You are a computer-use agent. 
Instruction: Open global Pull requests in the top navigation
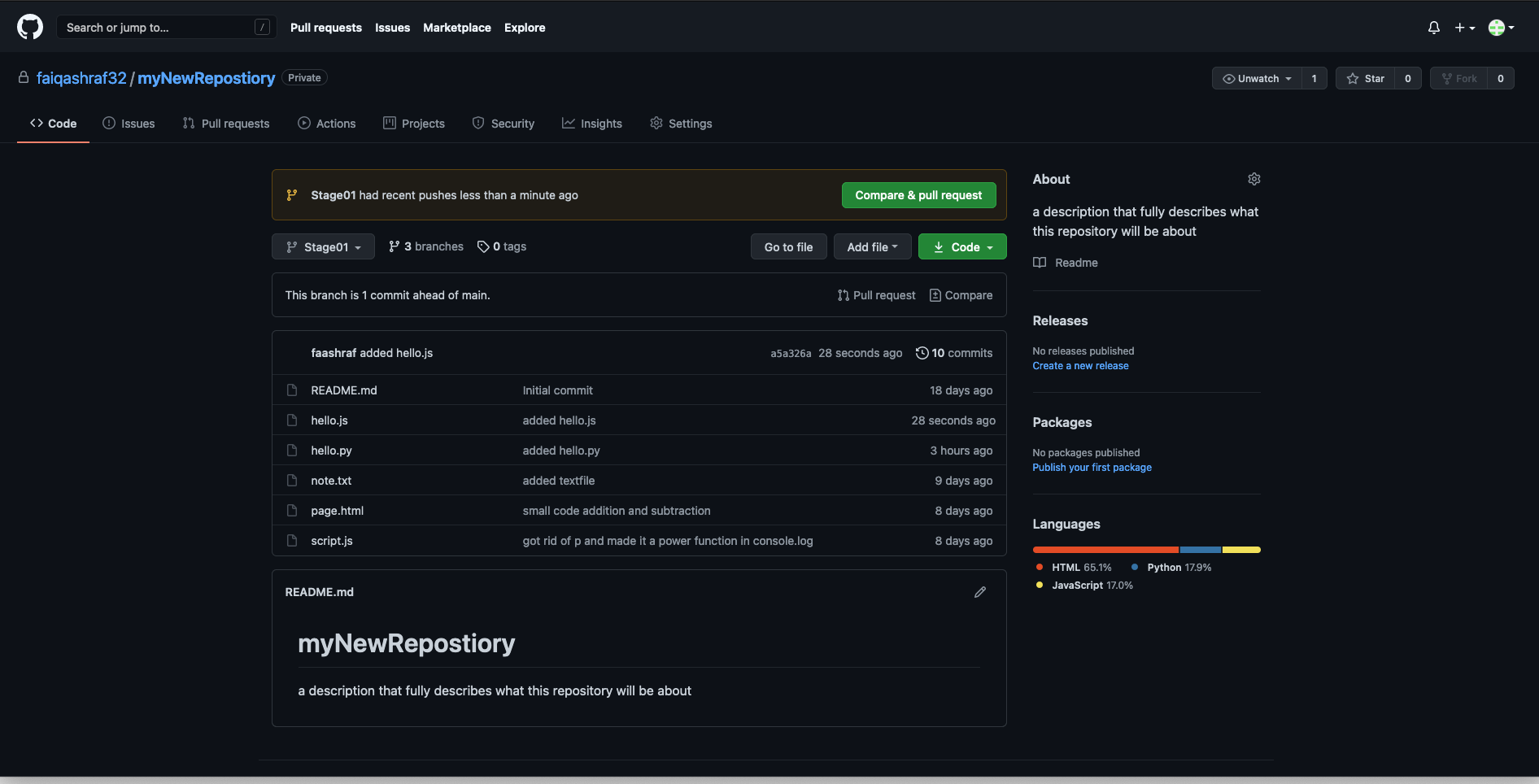pyautogui.click(x=326, y=28)
